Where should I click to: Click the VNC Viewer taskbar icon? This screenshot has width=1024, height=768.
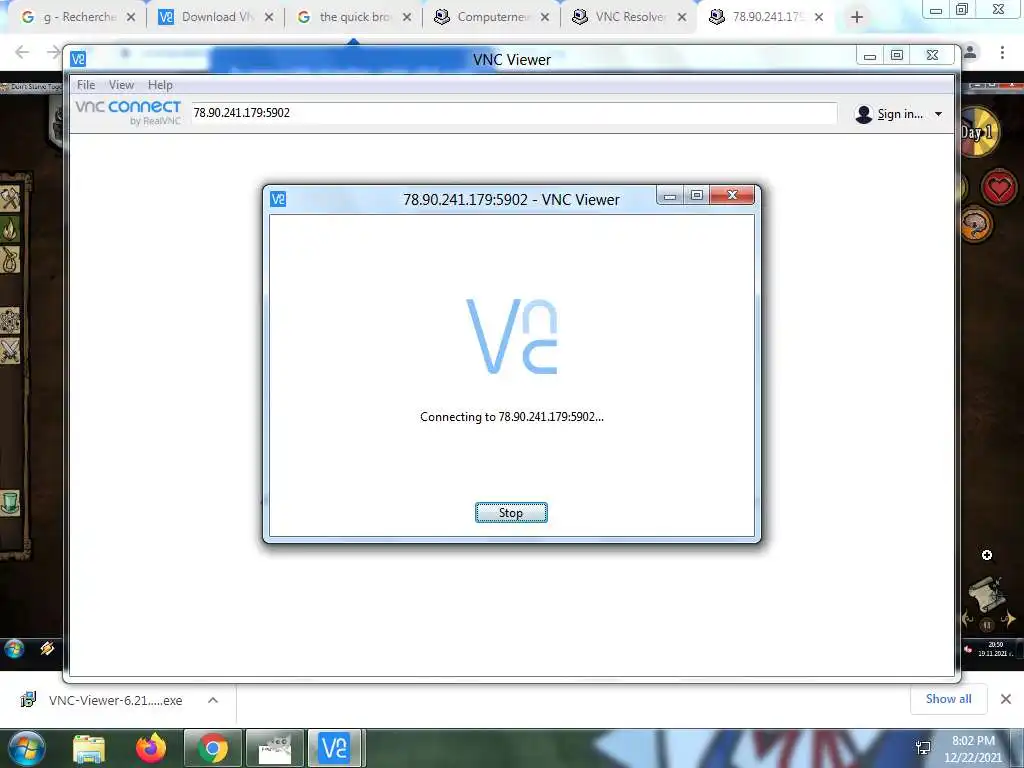(334, 748)
